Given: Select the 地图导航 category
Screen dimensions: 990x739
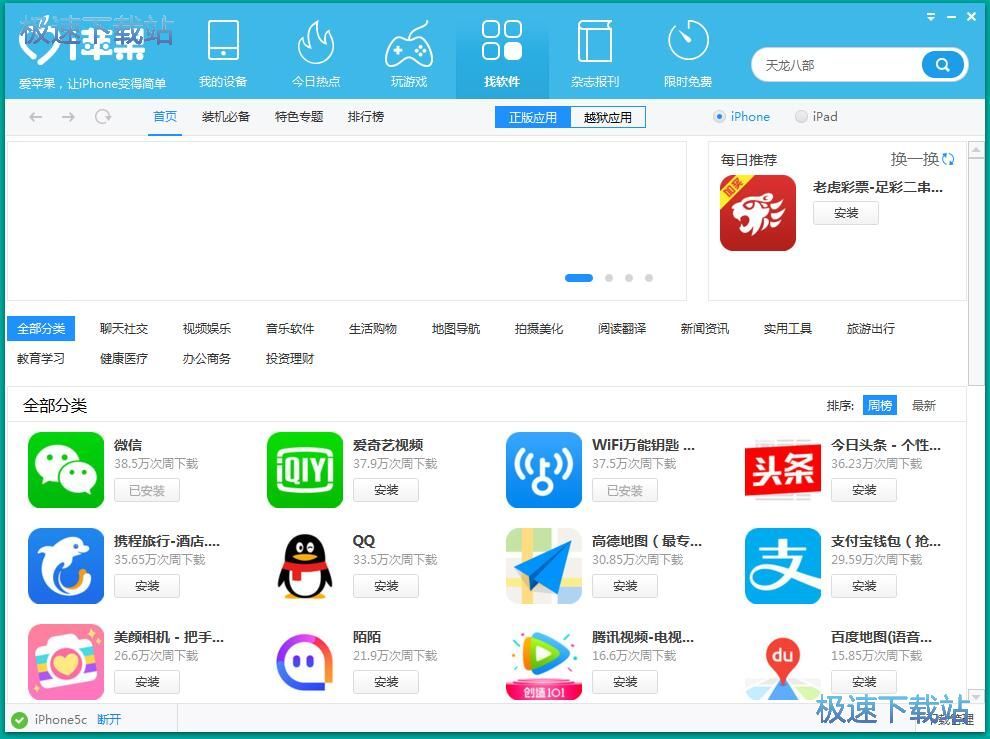Looking at the screenshot, I should [456, 328].
